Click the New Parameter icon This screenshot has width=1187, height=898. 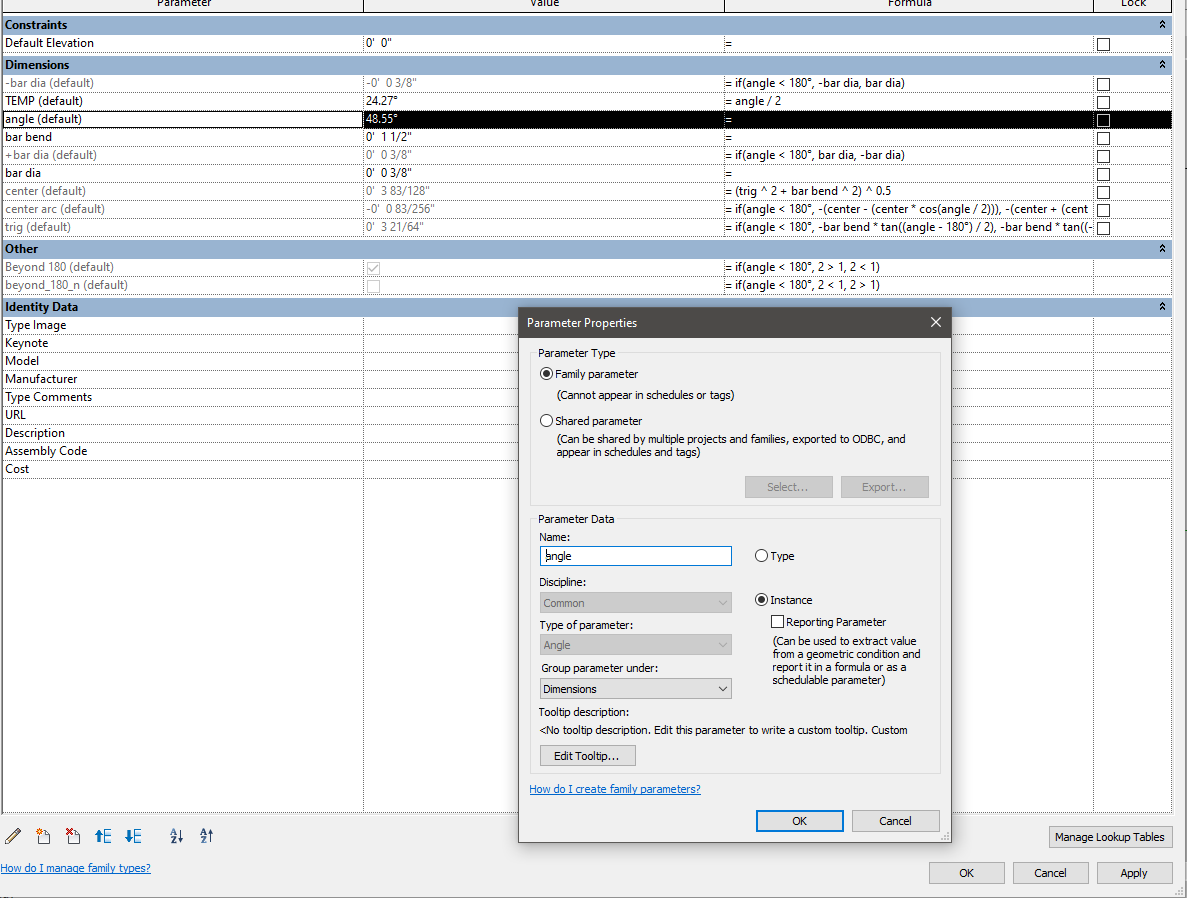[43, 836]
